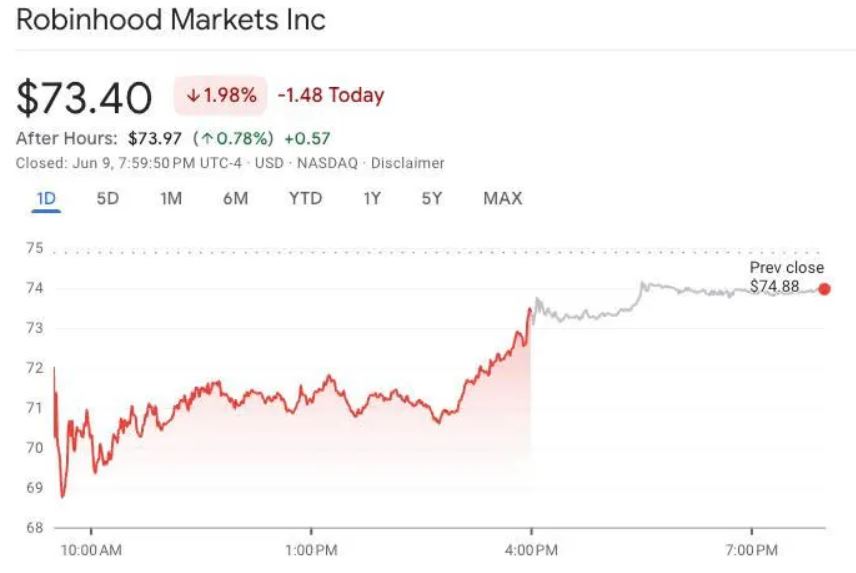Click the -1.48 Today change text
The image size is (856, 573).
click(331, 96)
